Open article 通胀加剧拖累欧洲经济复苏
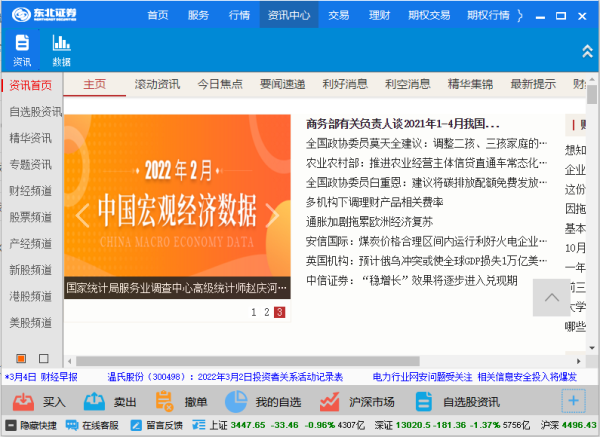The height and width of the screenshot is (437, 600). coord(369,222)
